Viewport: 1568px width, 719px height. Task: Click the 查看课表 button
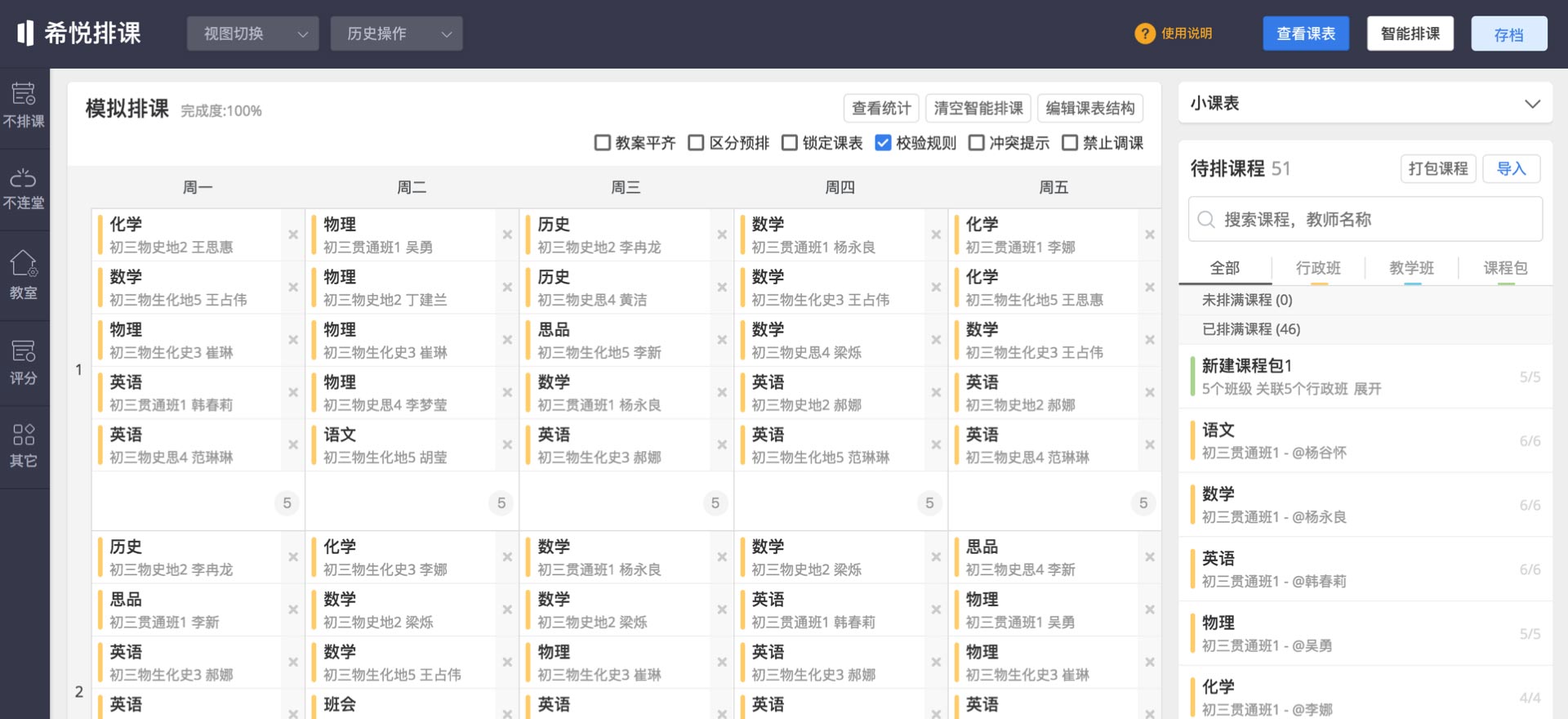coord(1305,33)
